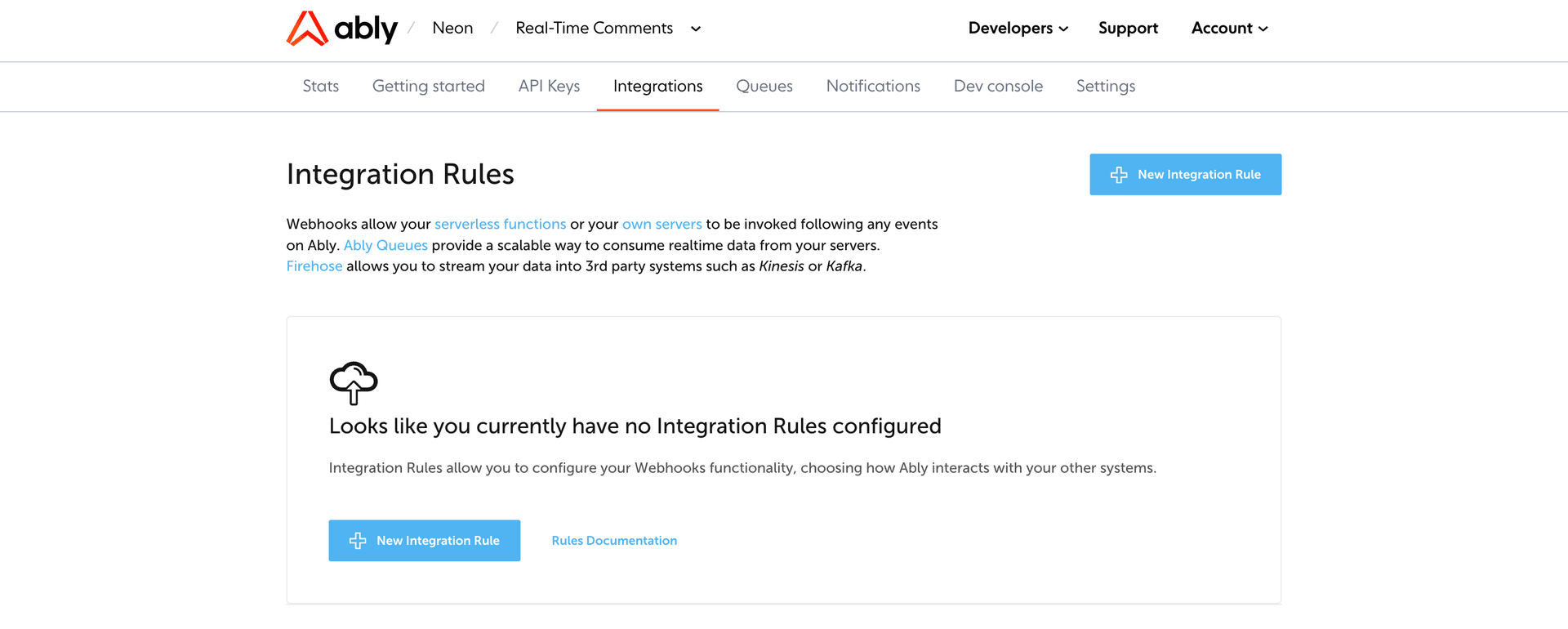Click the cloud upload icon
1568x629 pixels.
[x=353, y=382]
